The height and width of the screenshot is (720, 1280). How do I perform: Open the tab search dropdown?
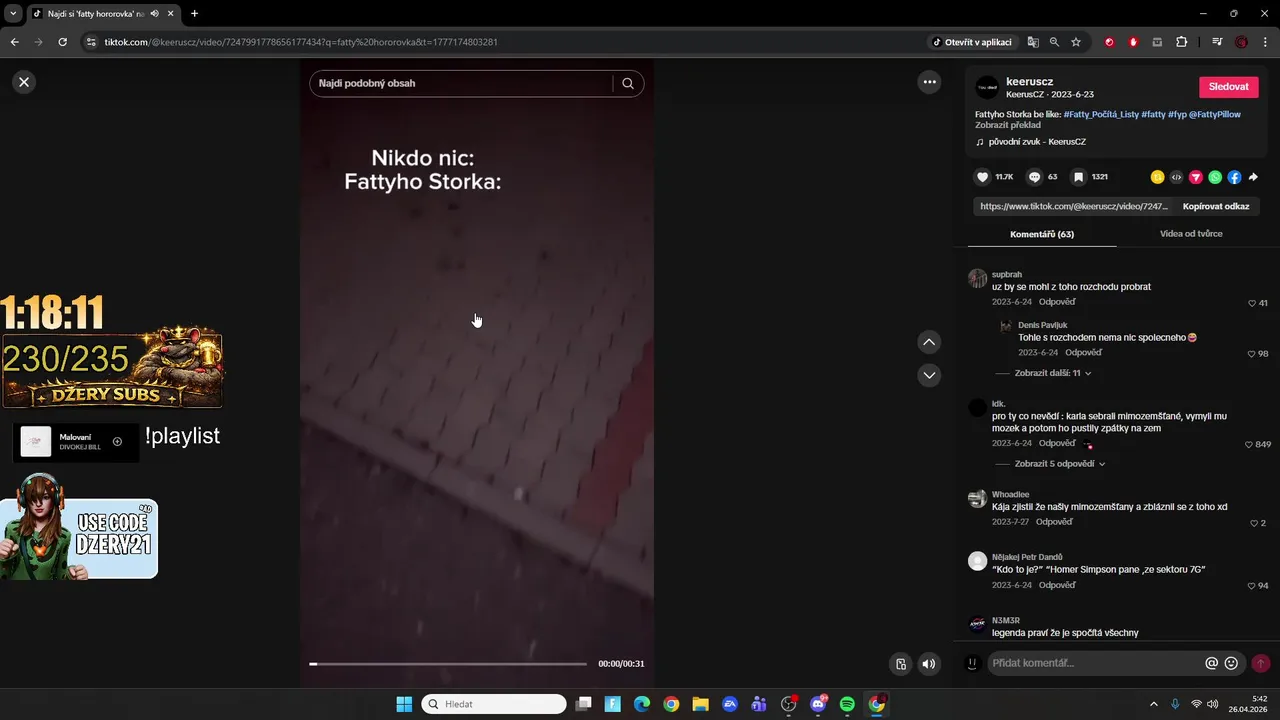click(12, 13)
